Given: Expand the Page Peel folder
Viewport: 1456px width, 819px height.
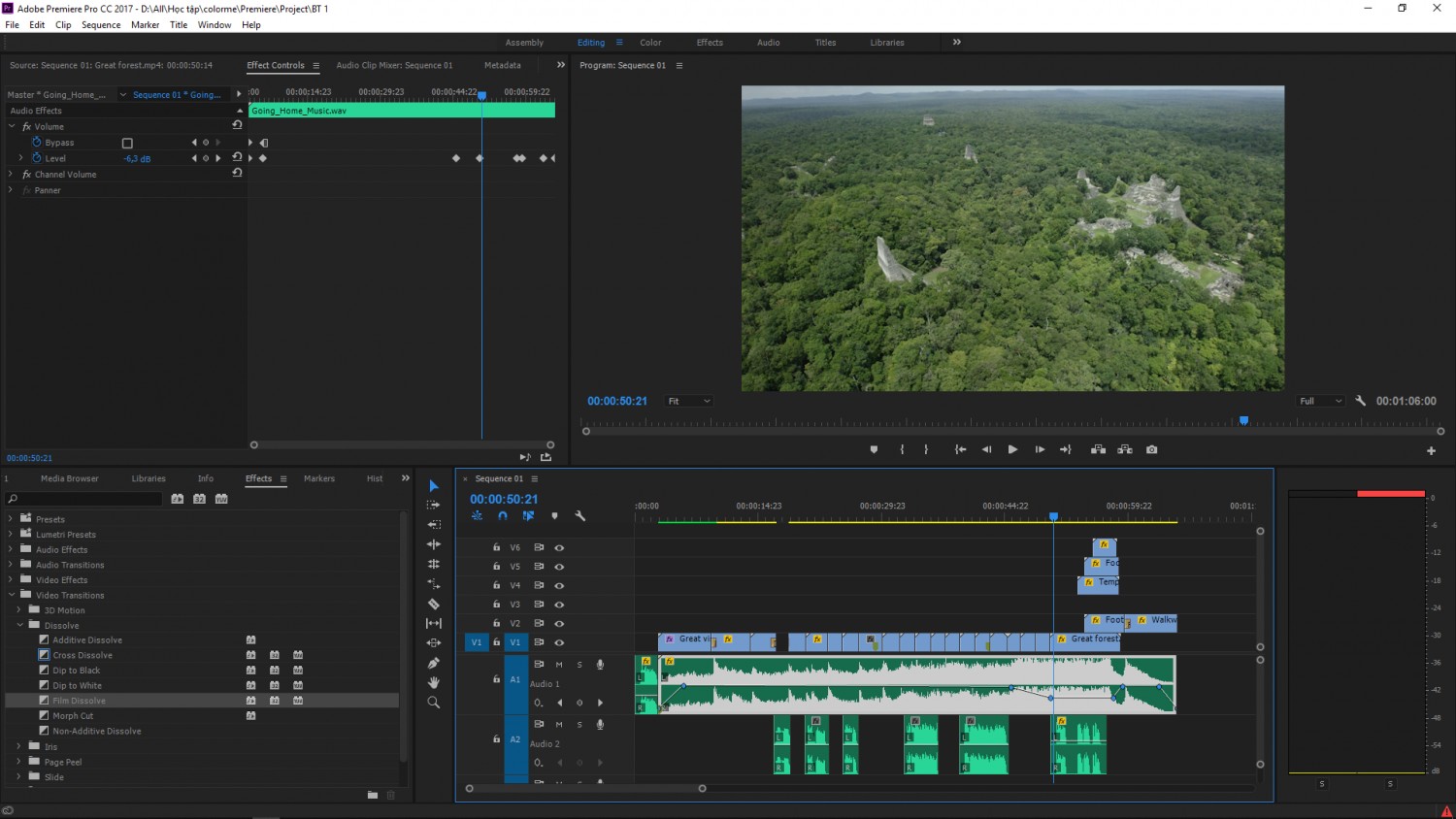Looking at the screenshot, I should (18, 762).
